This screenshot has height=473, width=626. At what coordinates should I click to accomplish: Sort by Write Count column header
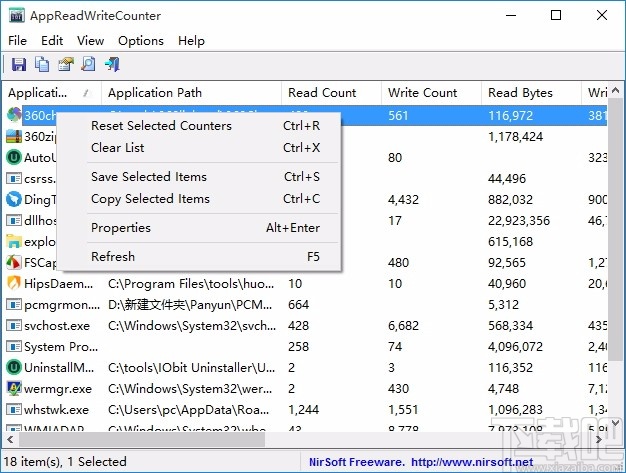click(432, 93)
